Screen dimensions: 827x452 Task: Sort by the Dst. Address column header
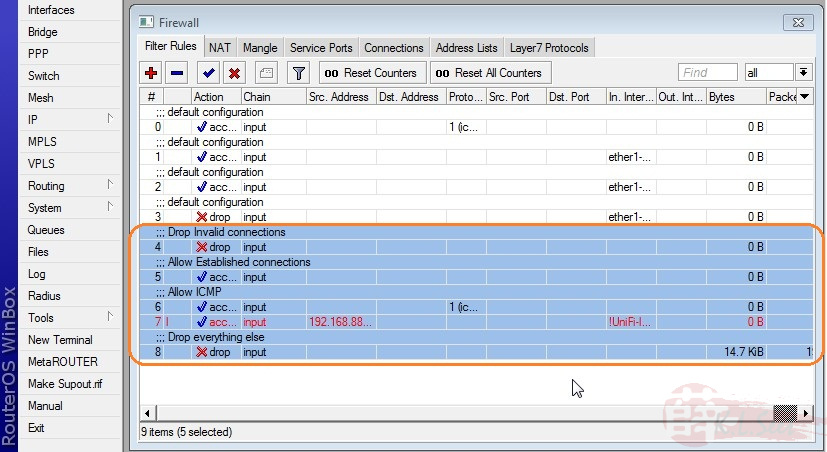411,97
